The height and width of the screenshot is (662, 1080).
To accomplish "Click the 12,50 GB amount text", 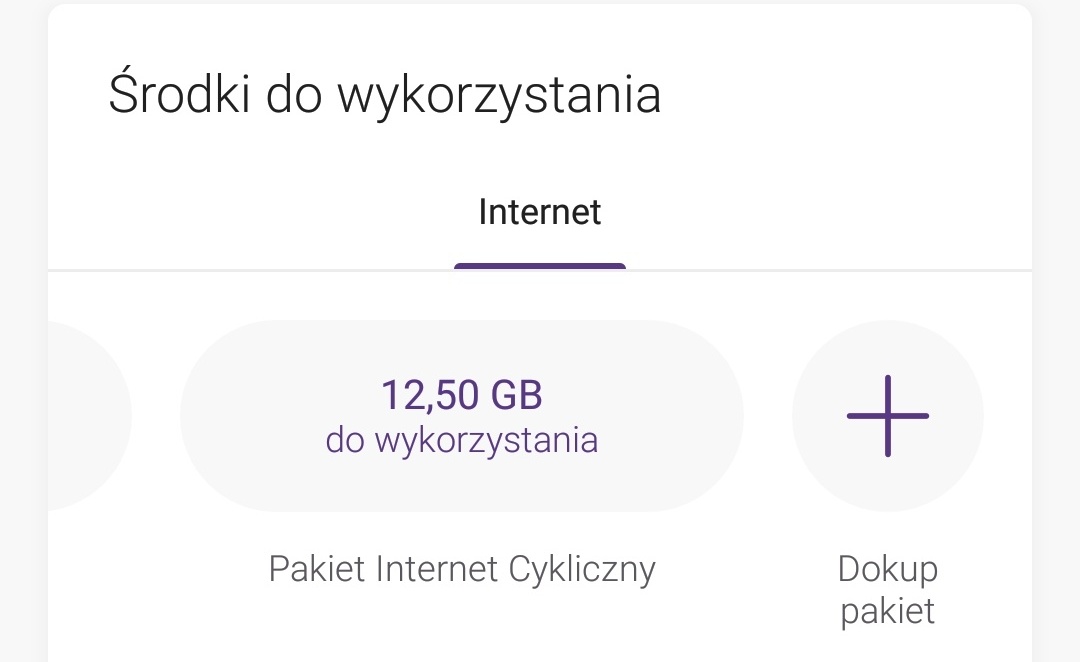I will coord(461,396).
